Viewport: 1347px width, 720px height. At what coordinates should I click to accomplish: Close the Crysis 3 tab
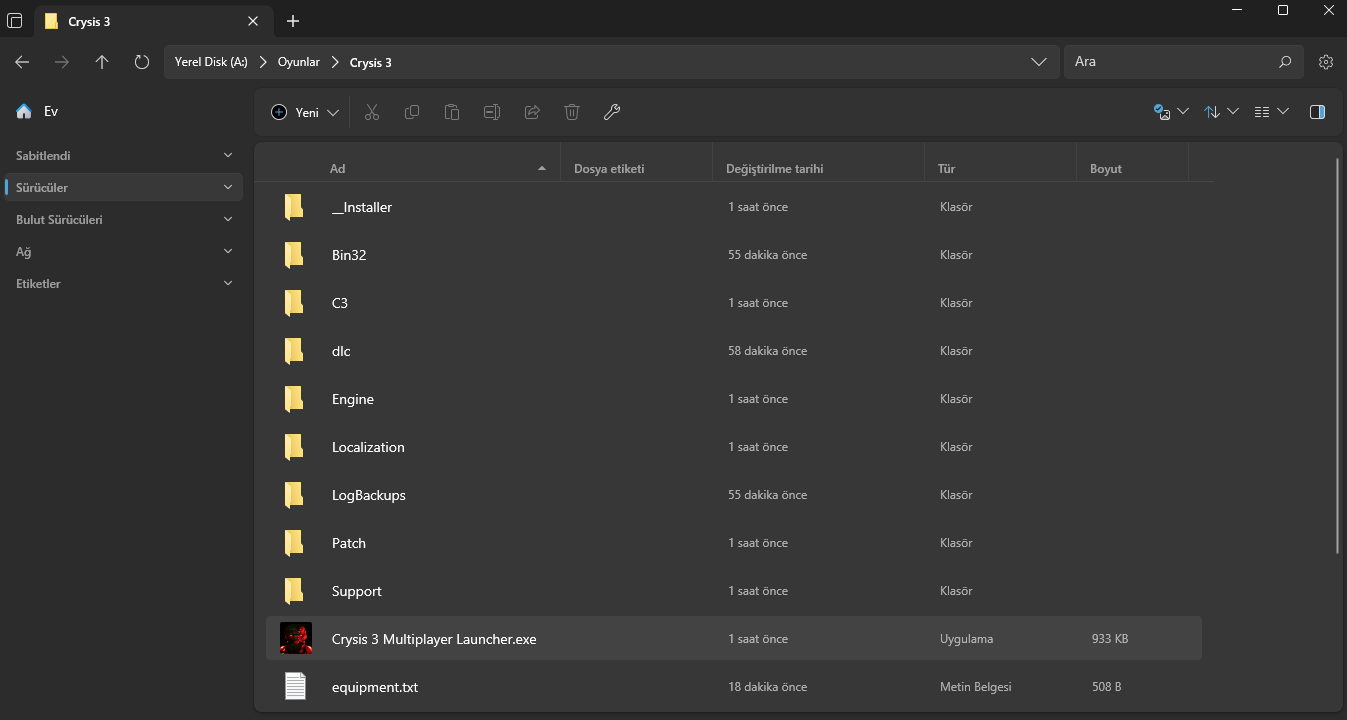253,21
